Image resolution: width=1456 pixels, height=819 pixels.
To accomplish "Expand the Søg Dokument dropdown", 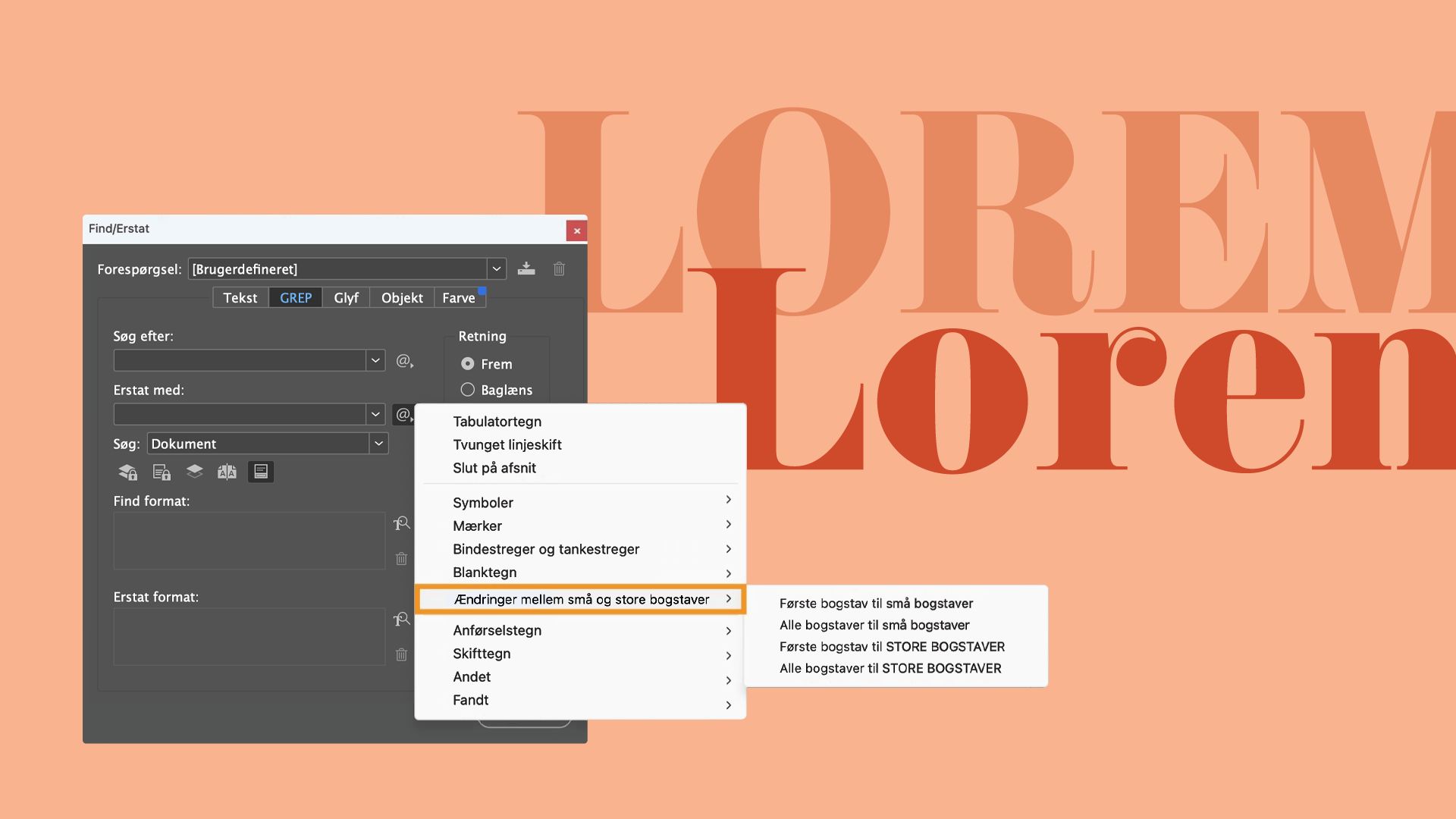I will coord(378,444).
